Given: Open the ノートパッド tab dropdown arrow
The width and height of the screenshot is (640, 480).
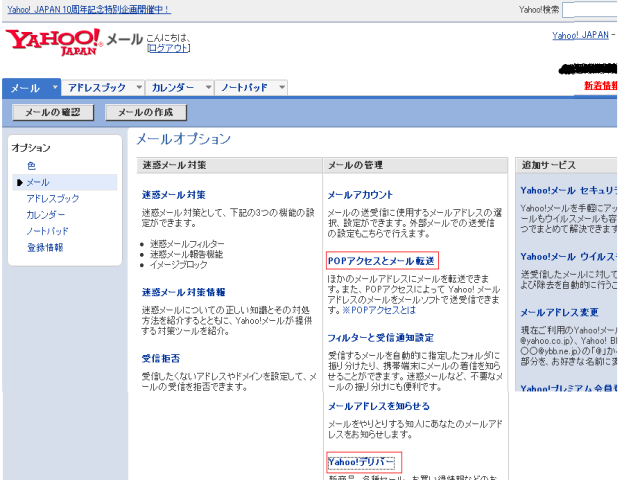Looking at the screenshot, I should (x=282, y=88).
